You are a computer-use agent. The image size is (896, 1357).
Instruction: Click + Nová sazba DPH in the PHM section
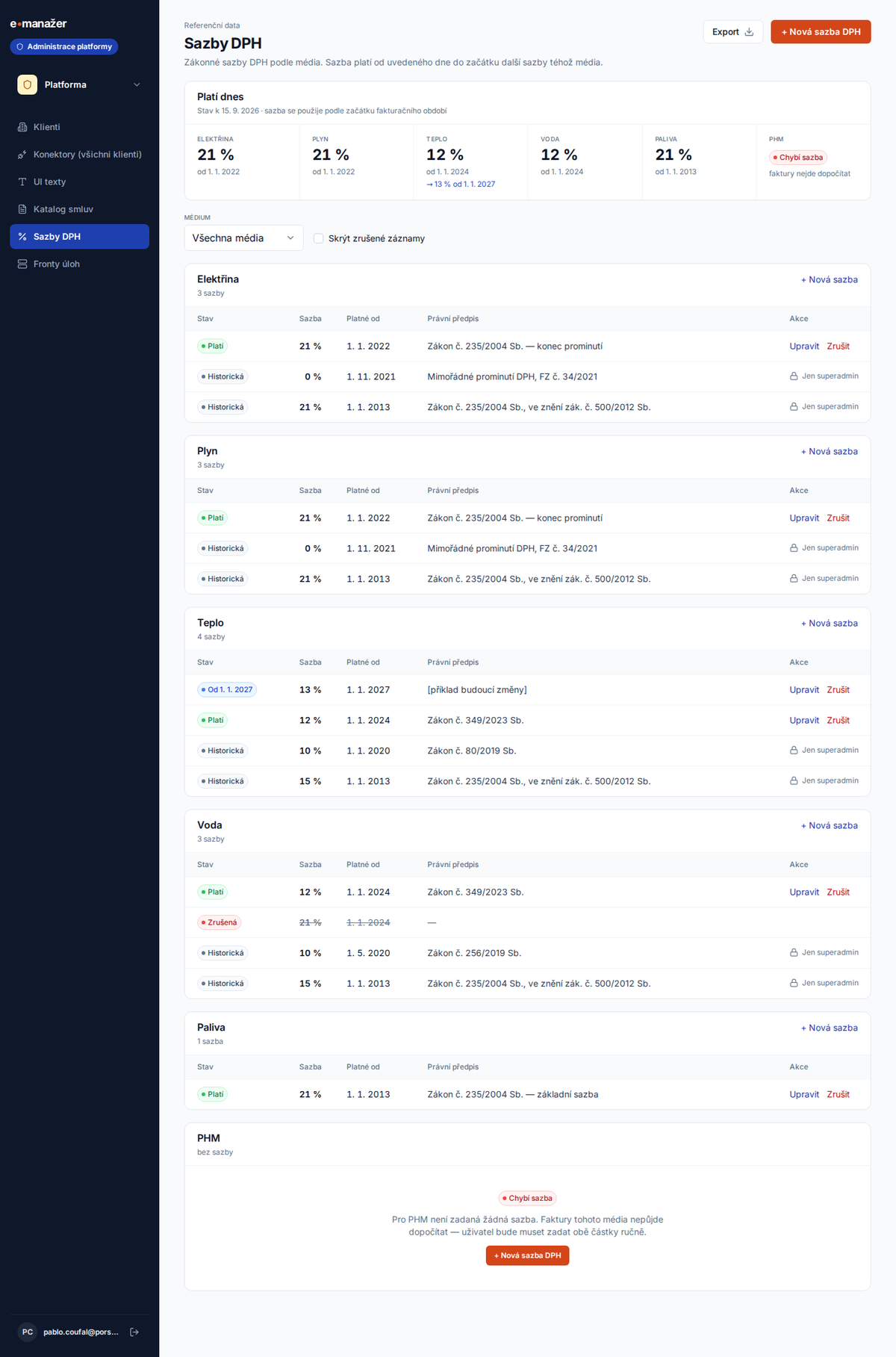[527, 1255]
